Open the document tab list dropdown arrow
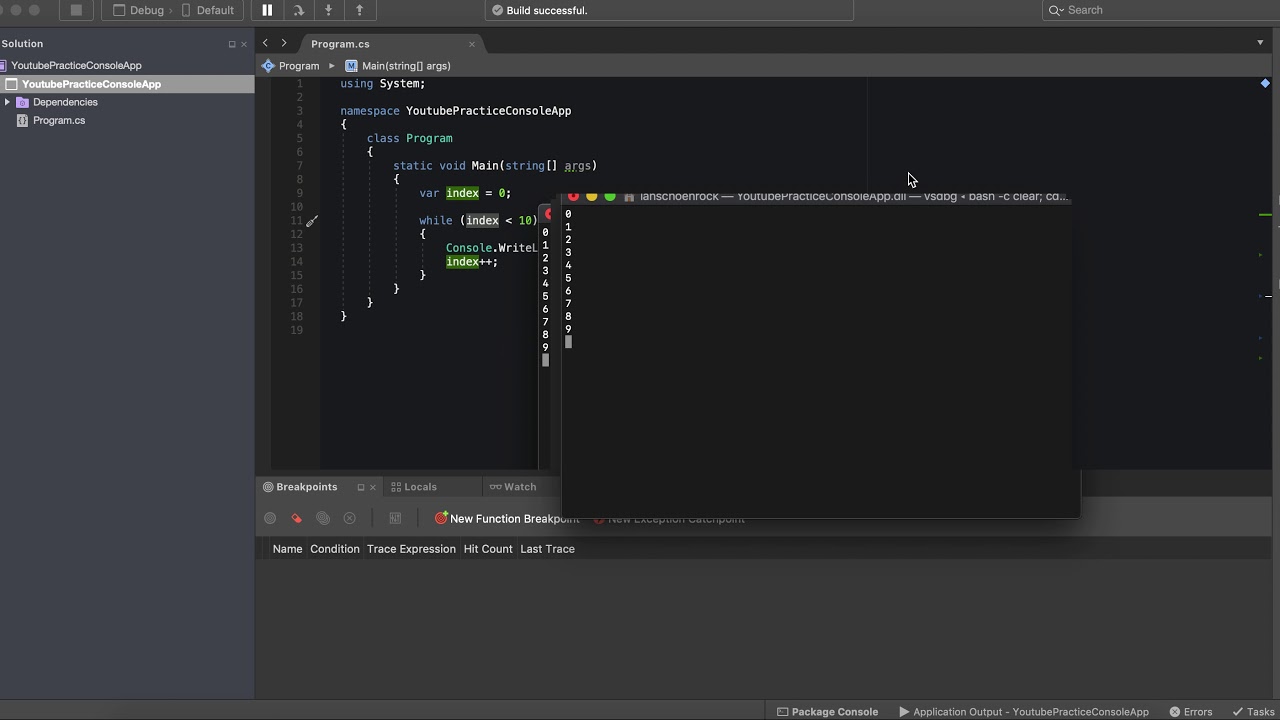Image resolution: width=1280 pixels, height=720 pixels. 1260,43
